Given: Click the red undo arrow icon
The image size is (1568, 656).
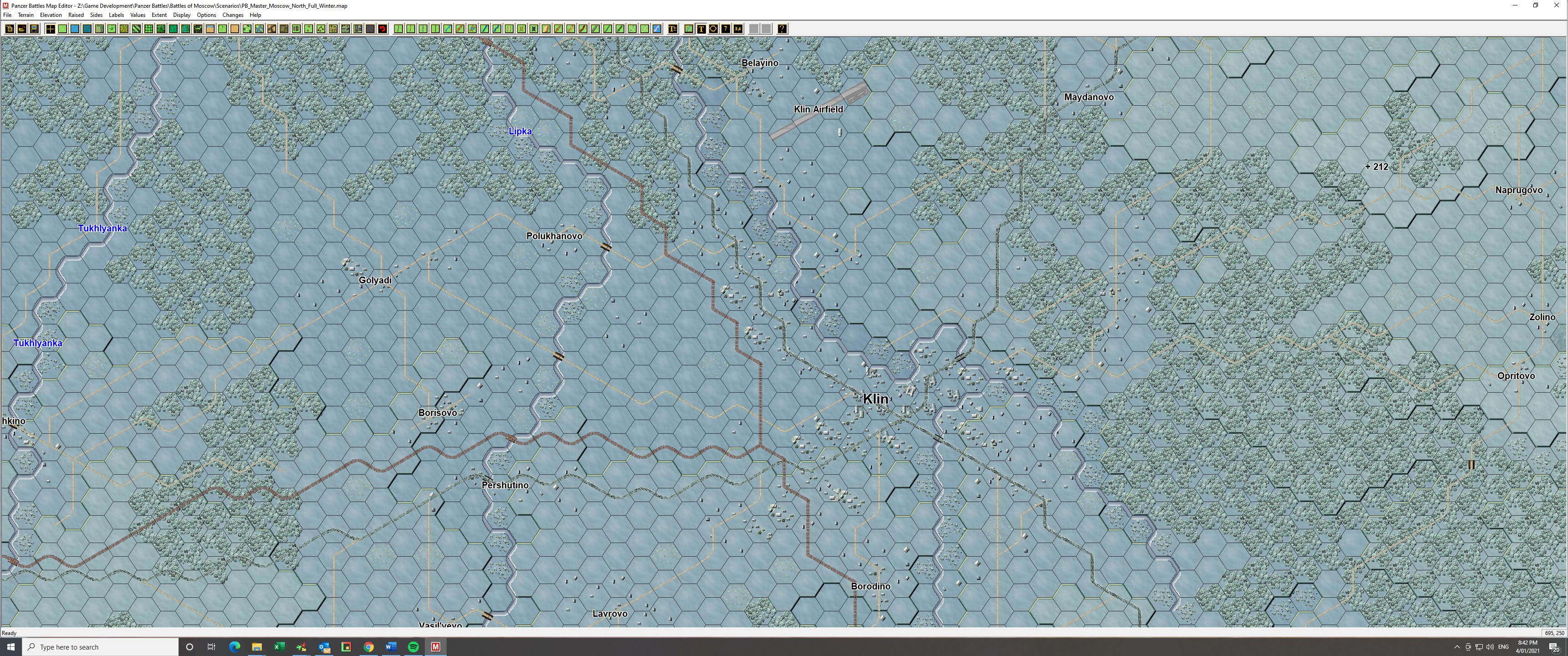Looking at the screenshot, I should coord(382,29).
